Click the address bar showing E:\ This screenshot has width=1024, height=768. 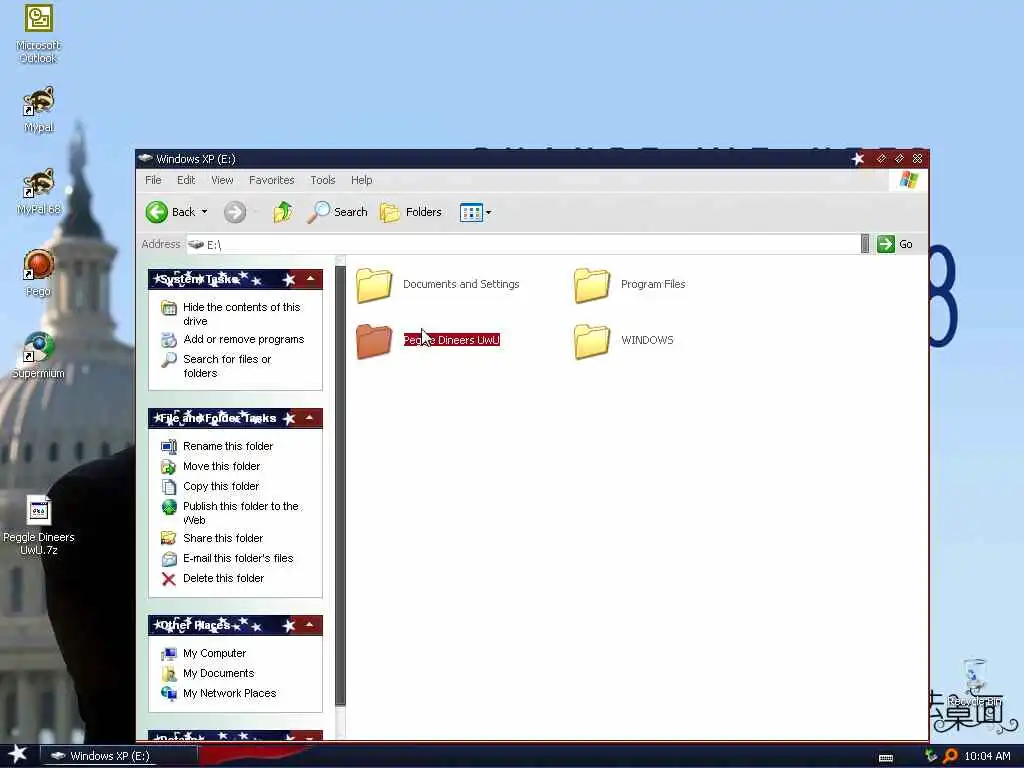point(522,244)
